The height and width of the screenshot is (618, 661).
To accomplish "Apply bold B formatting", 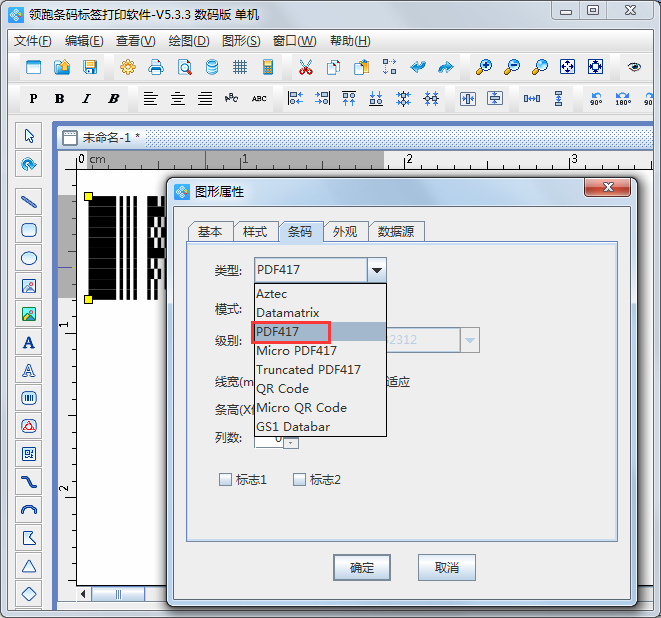I will 59,99.
